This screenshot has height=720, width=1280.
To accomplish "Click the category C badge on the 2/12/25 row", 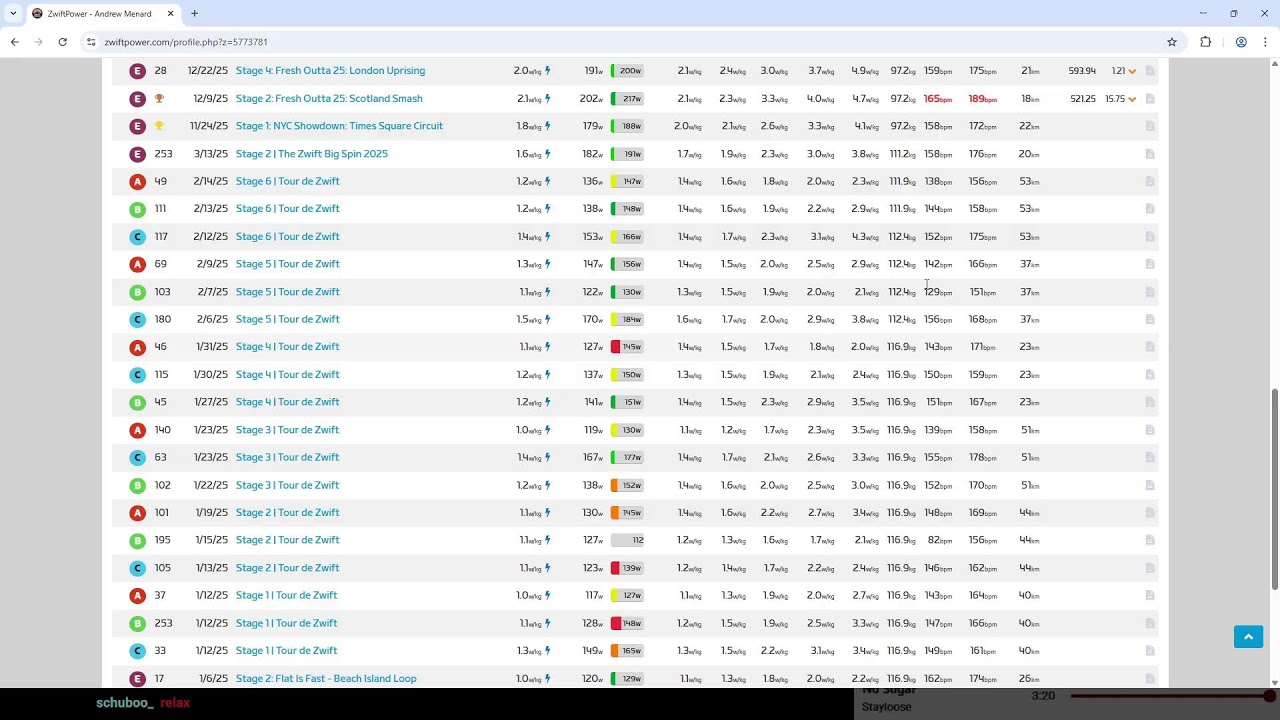I will [138, 237].
